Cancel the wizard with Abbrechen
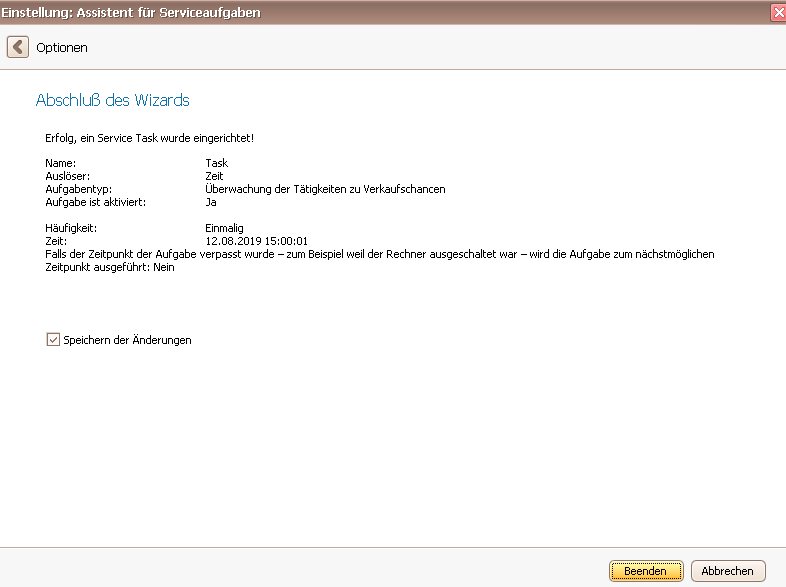 728,571
